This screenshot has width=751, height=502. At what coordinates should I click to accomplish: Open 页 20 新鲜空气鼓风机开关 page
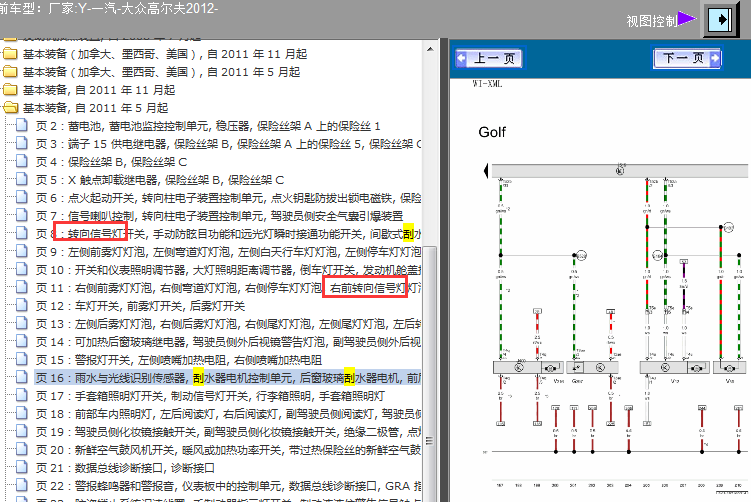coord(228,450)
